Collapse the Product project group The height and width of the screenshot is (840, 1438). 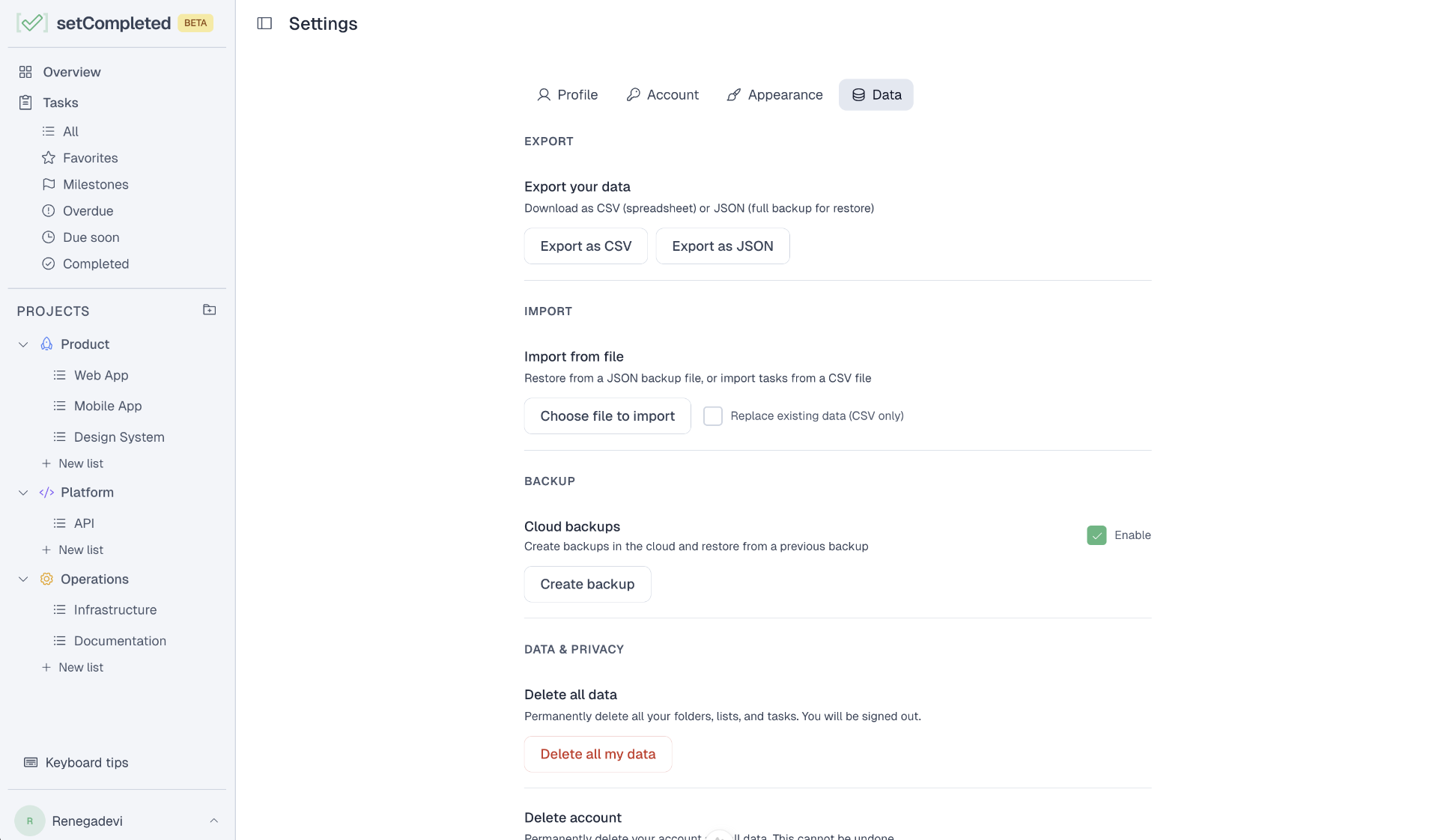22,344
